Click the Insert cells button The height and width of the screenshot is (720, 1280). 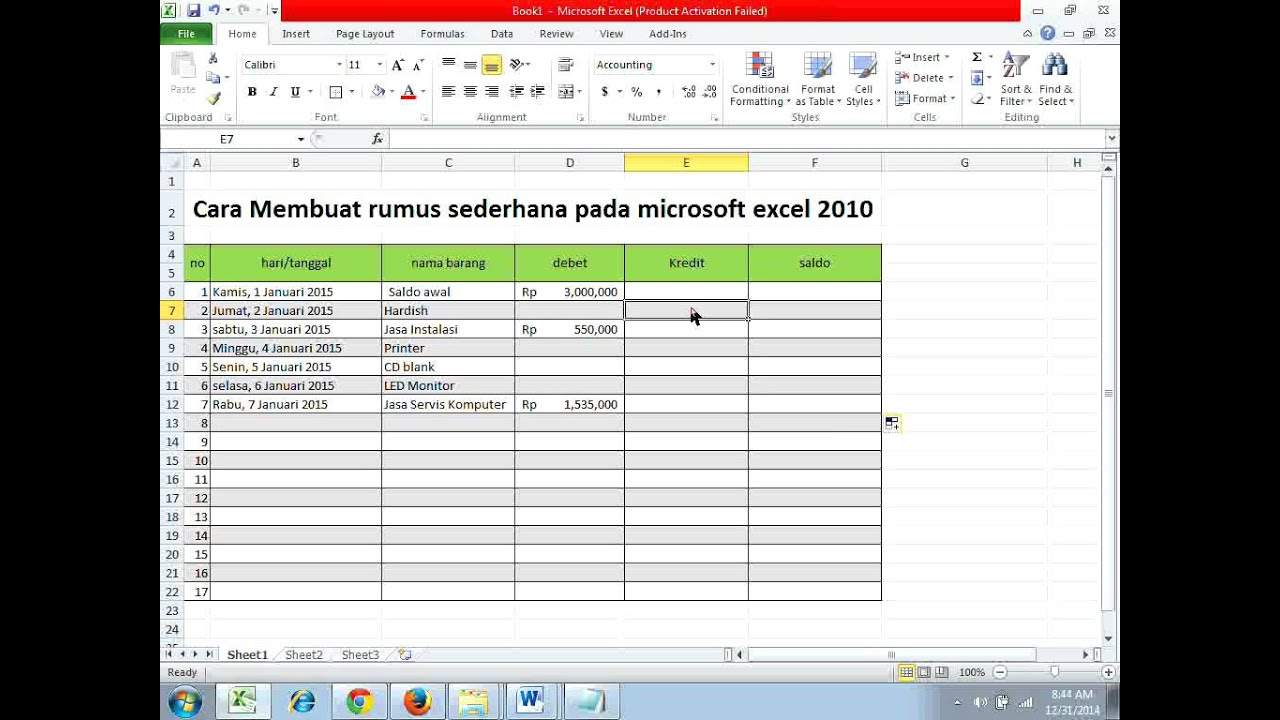click(x=921, y=57)
